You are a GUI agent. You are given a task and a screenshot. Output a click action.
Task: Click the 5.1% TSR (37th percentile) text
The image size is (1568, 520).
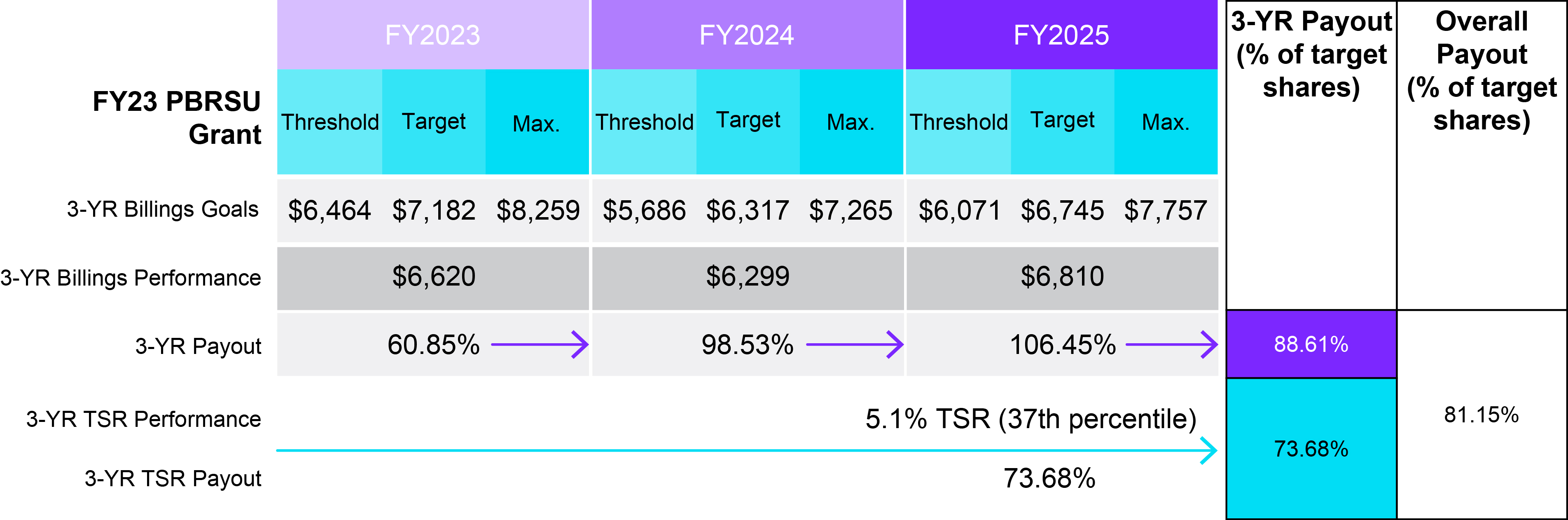pos(1031,419)
